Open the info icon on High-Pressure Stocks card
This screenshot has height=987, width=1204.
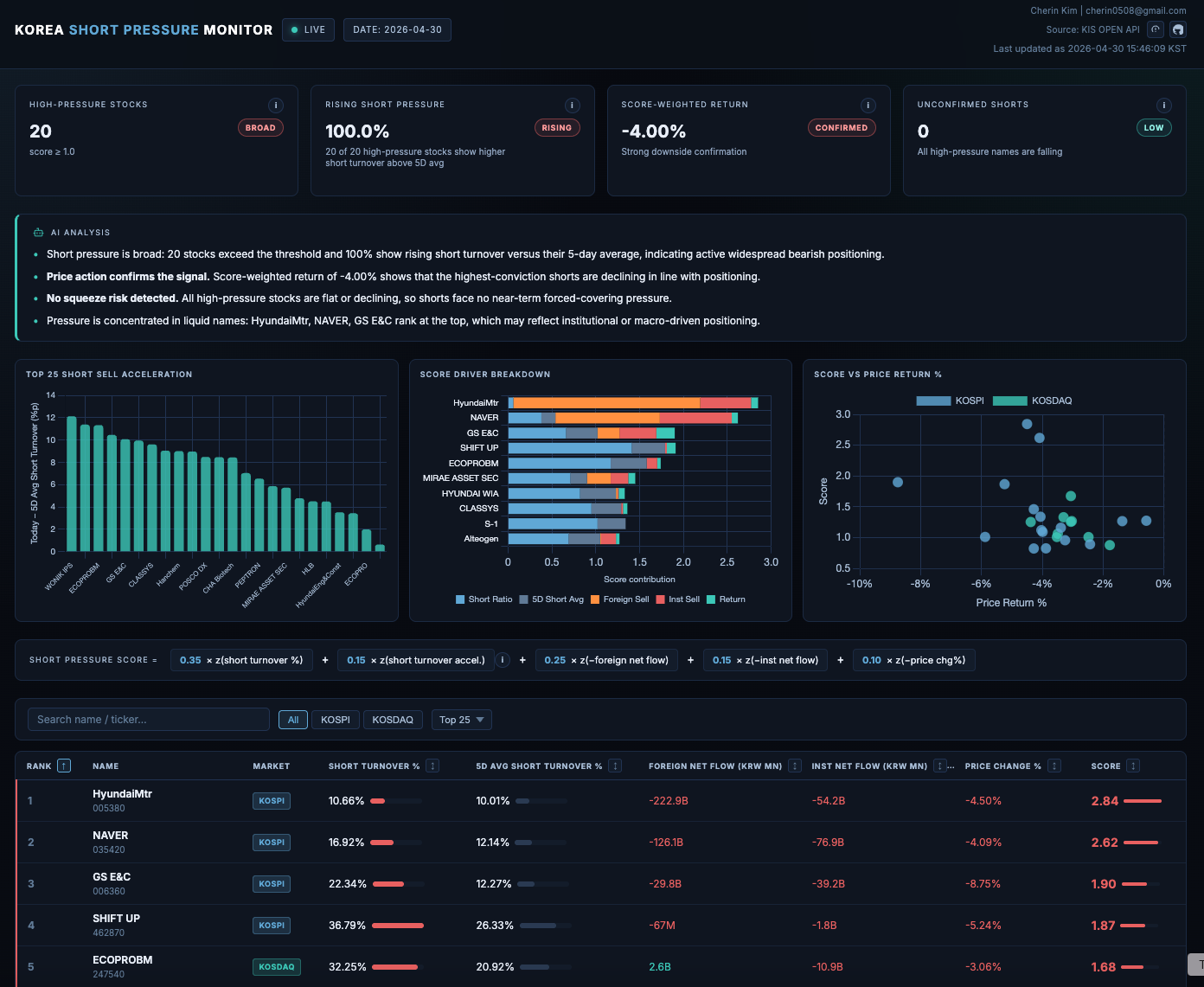click(x=276, y=106)
